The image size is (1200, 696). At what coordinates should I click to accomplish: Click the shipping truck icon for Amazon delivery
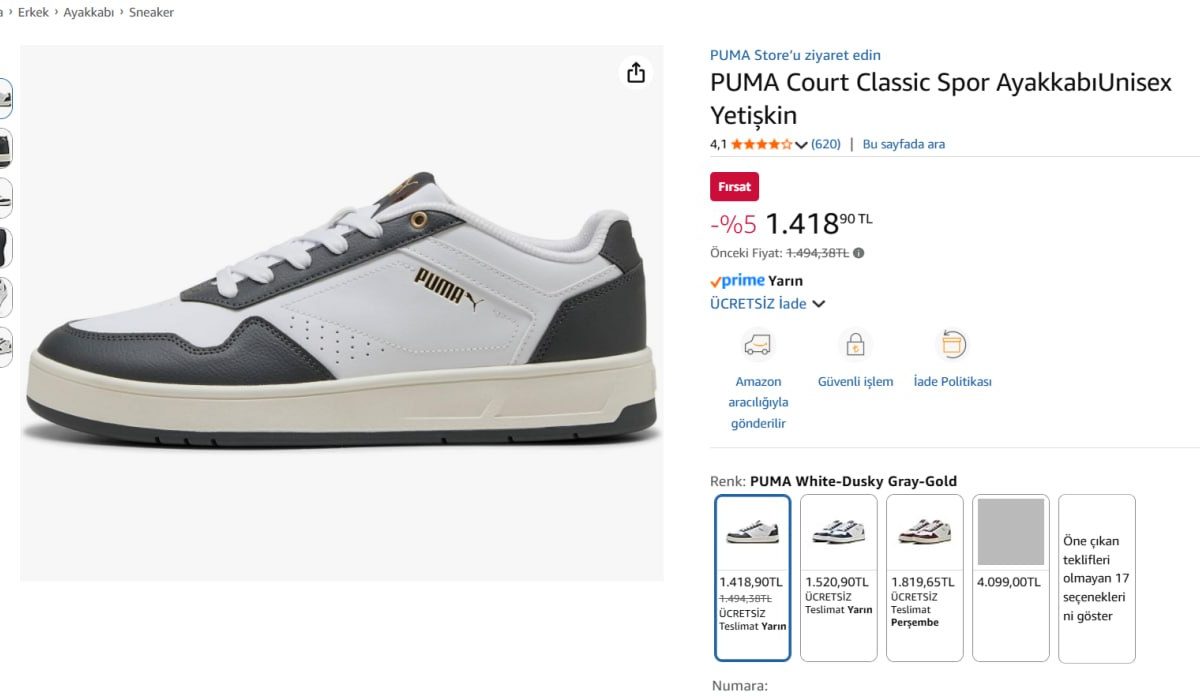(758, 344)
